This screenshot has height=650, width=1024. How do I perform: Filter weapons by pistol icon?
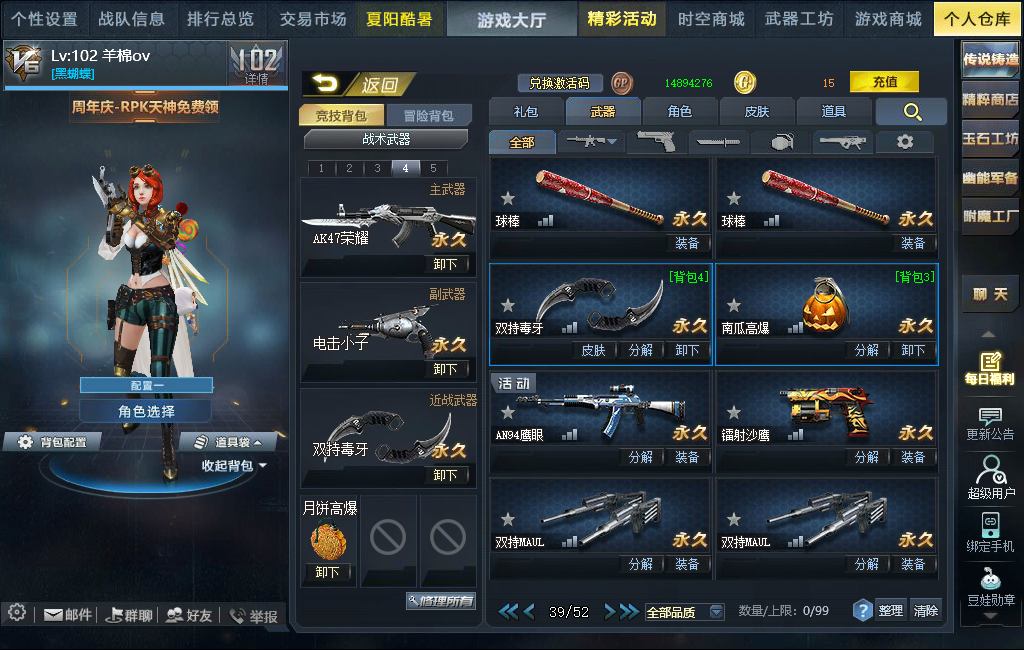656,141
